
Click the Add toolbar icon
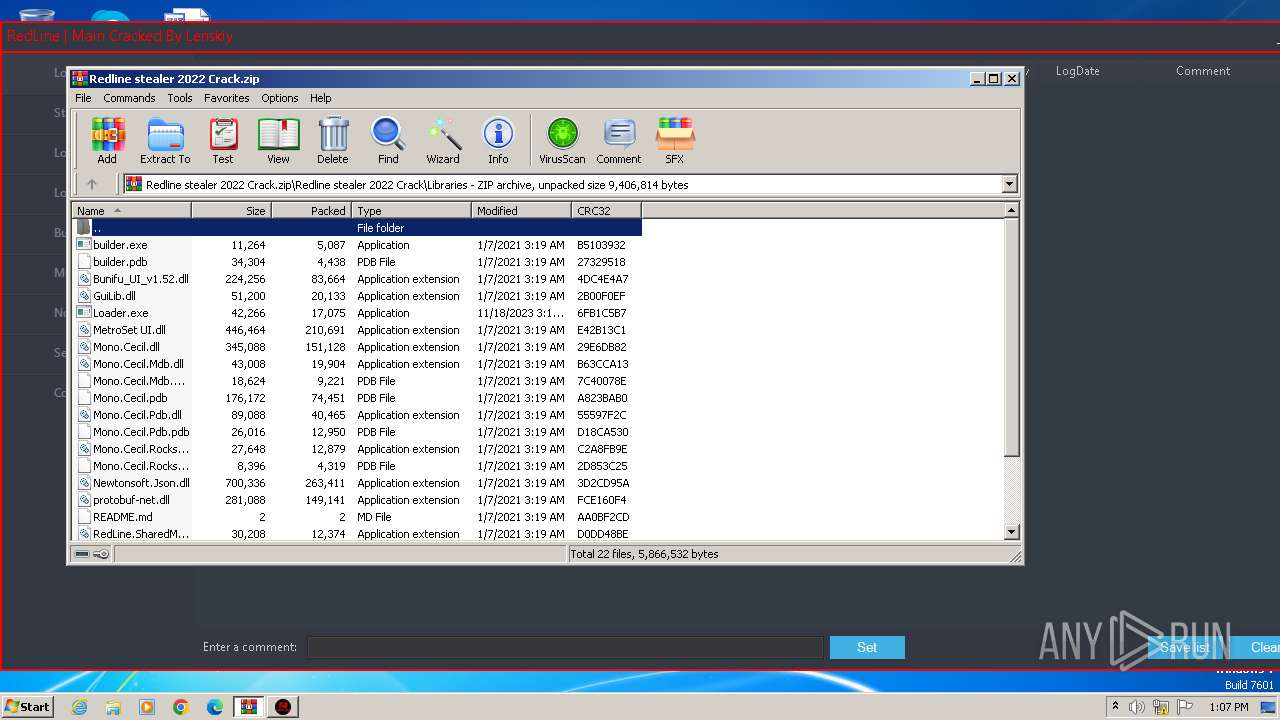[x=107, y=140]
